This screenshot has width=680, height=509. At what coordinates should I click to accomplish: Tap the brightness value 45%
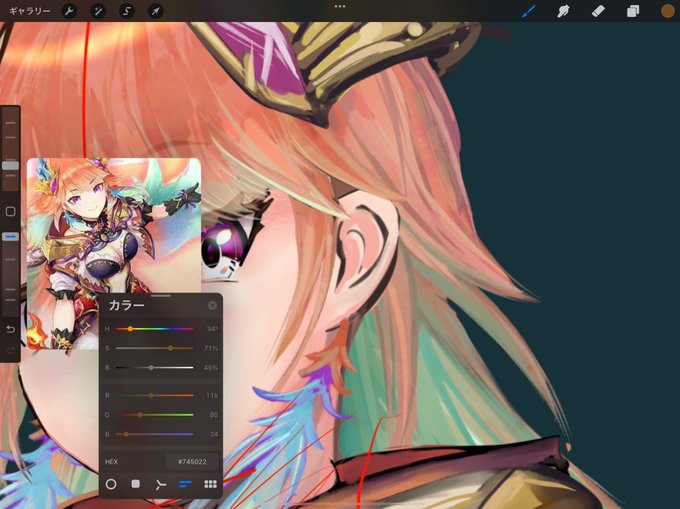(211, 368)
